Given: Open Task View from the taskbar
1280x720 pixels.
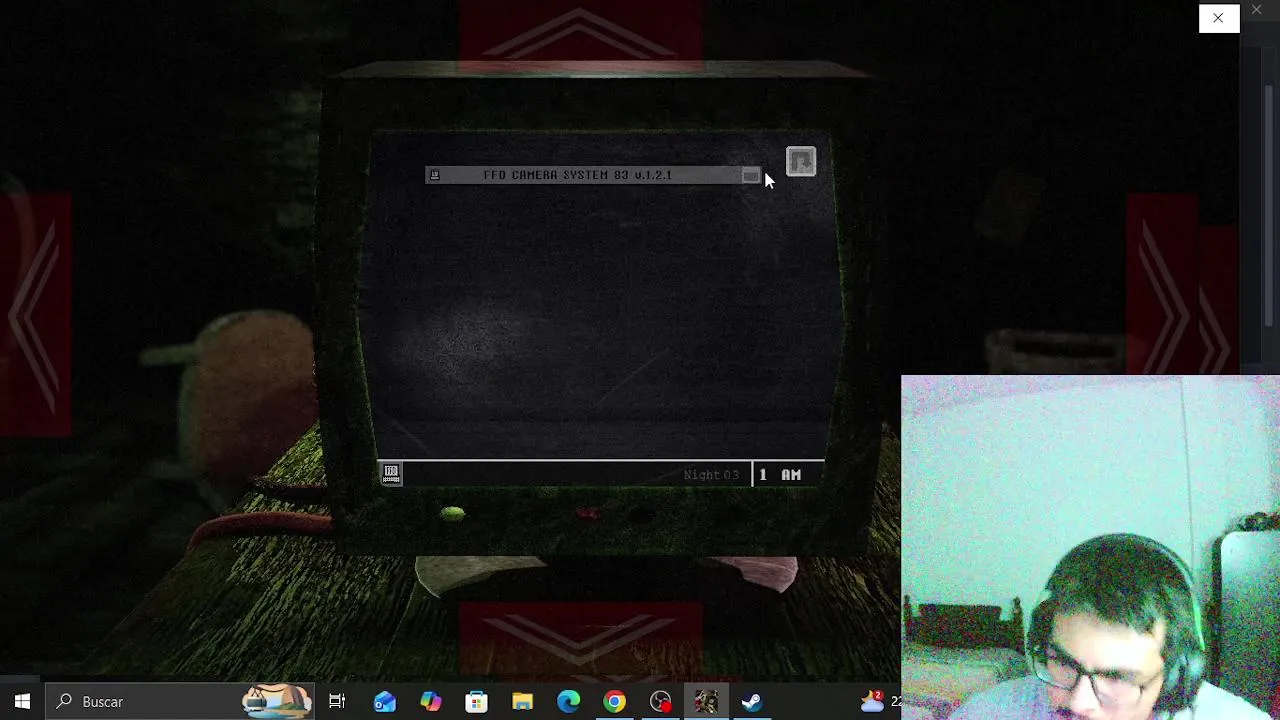Looking at the screenshot, I should point(337,702).
